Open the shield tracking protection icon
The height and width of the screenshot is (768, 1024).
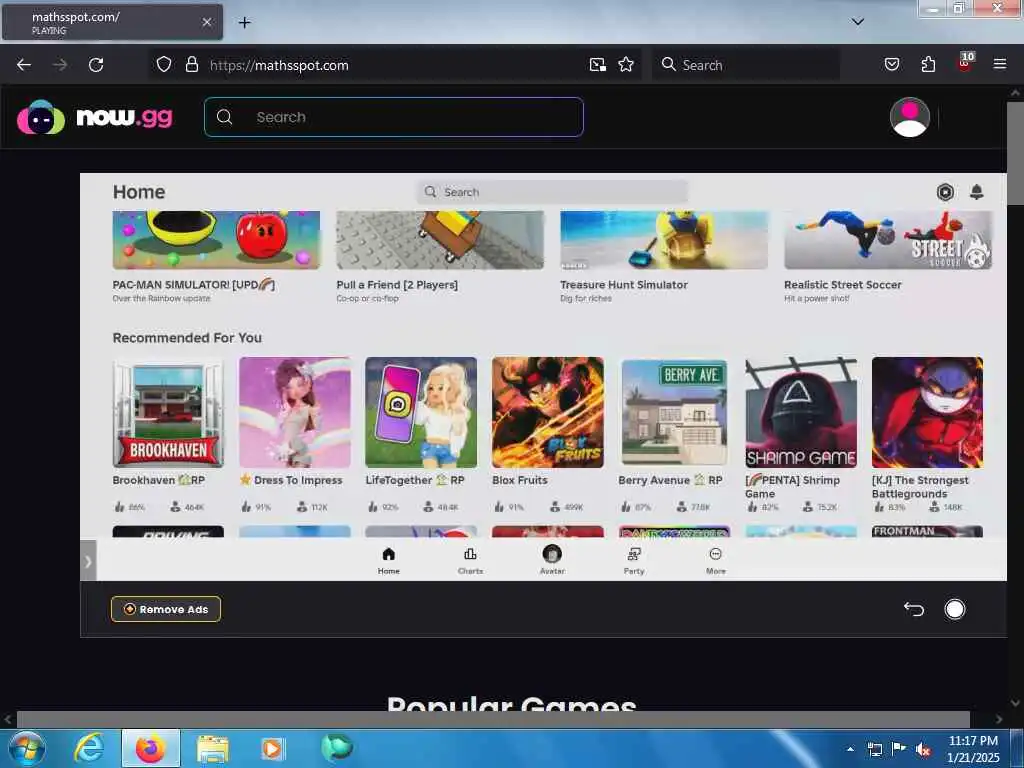coord(164,64)
